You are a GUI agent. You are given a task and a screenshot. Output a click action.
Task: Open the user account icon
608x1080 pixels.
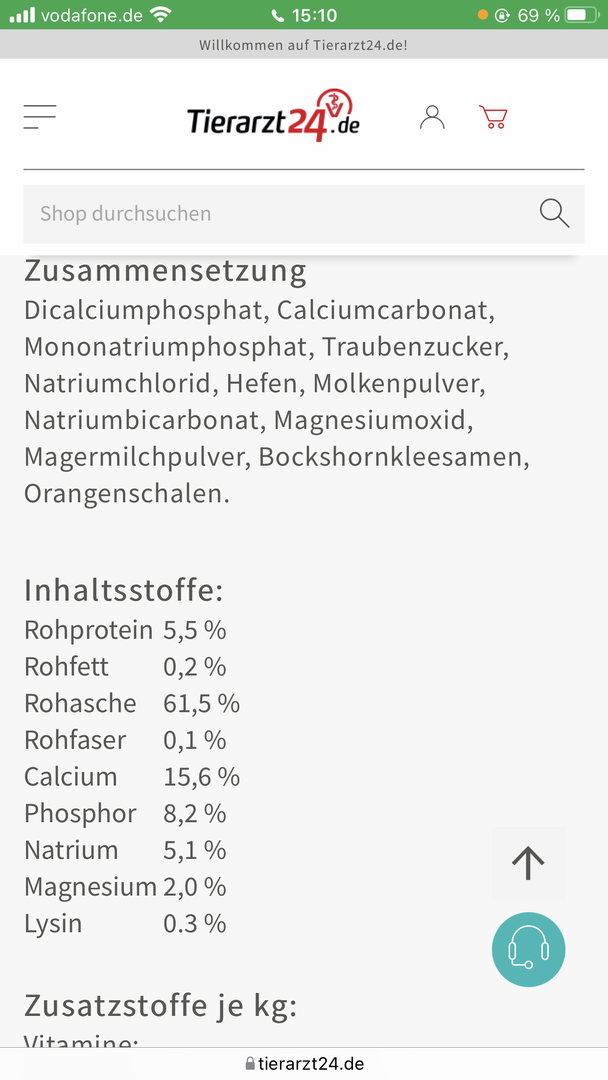tap(432, 117)
